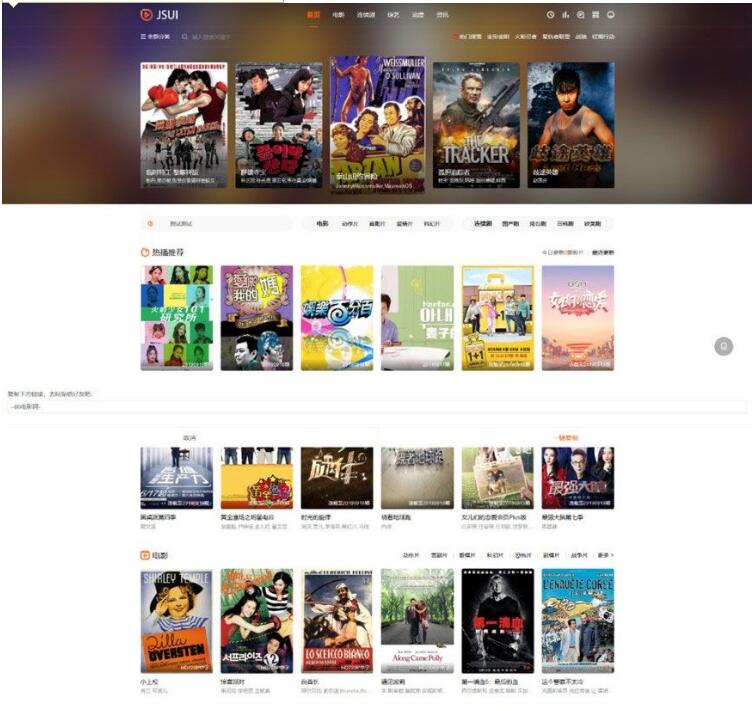Open the Along Came Polly poster

[417, 621]
